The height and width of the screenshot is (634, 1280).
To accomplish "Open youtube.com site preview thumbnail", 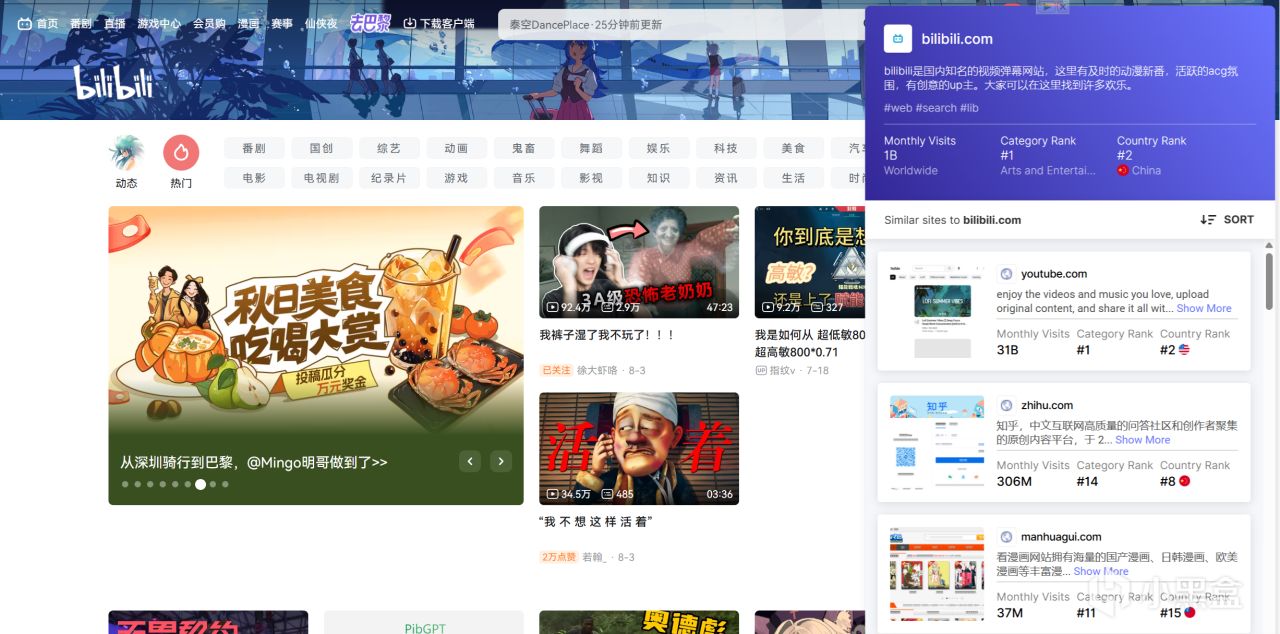I will coord(937,311).
